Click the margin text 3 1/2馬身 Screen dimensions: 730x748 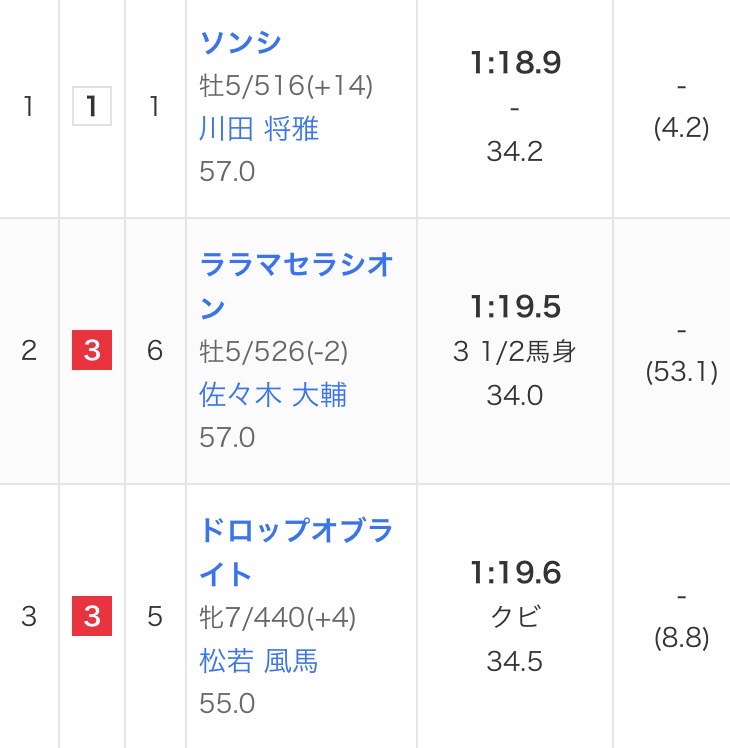click(515, 352)
